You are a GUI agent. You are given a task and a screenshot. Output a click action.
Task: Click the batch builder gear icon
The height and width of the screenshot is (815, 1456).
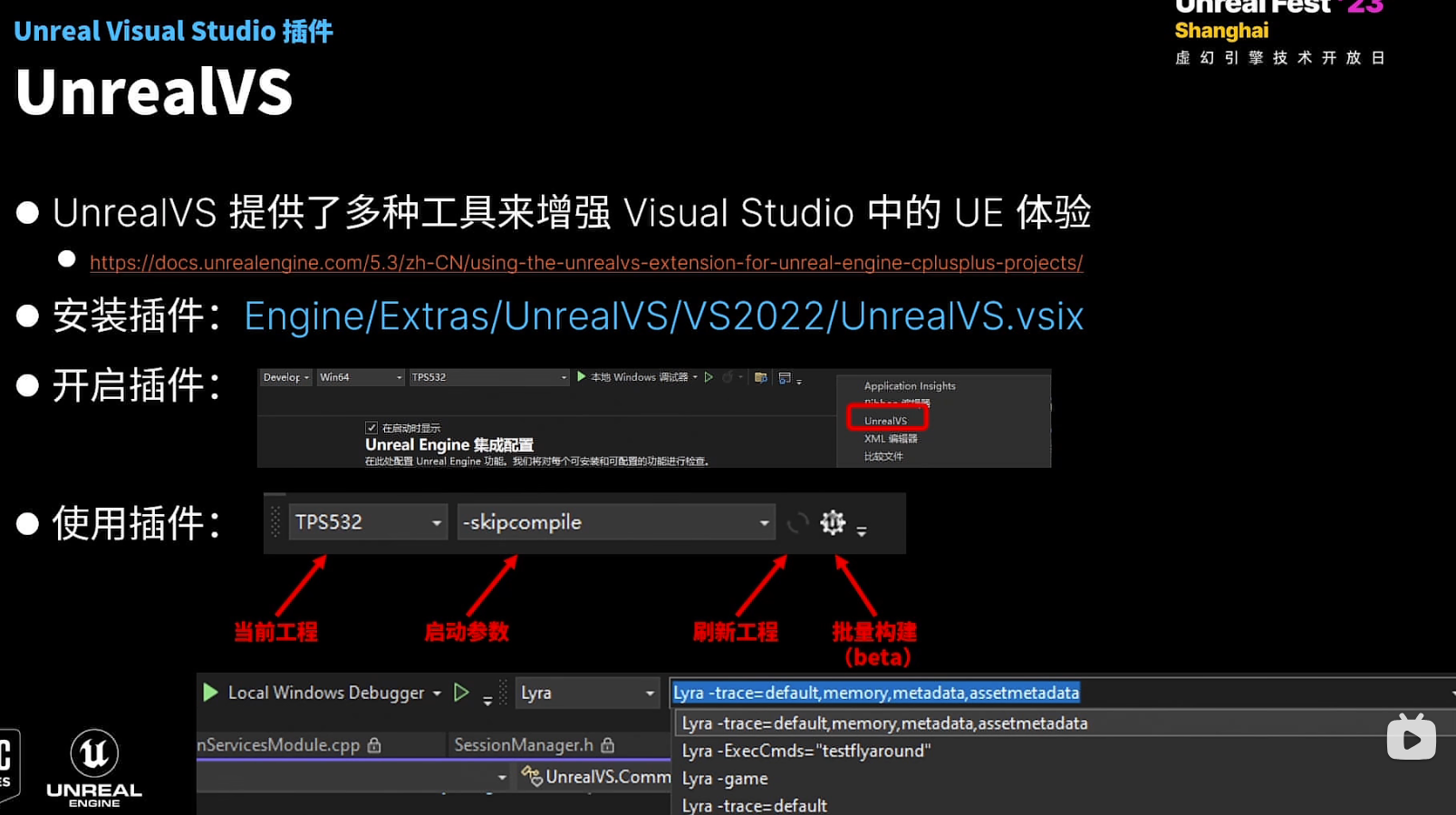pyautogui.click(x=833, y=522)
